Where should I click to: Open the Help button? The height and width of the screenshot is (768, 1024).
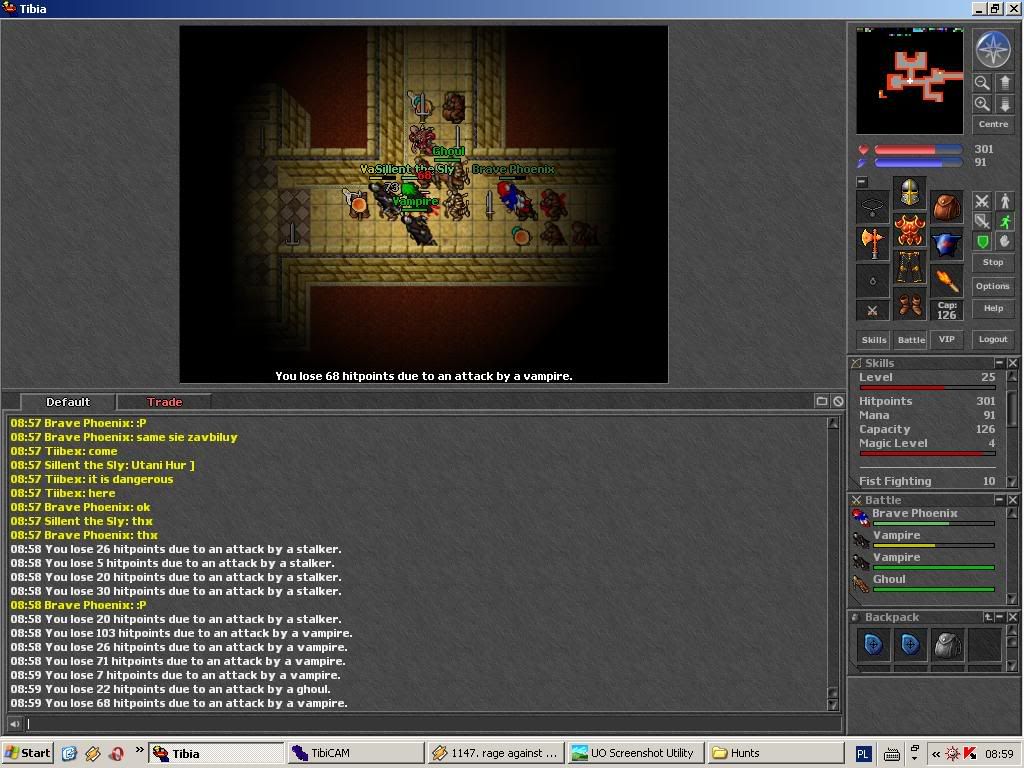[x=993, y=308]
